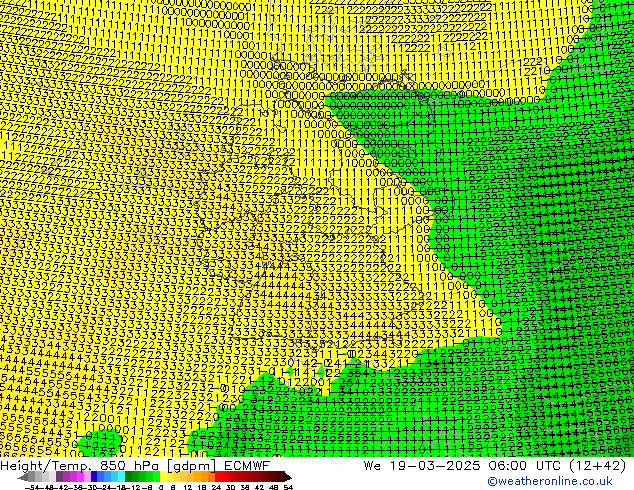Click the bright green legend swatch before yellow
Screen dimensions: 634x490
coord(156,476)
